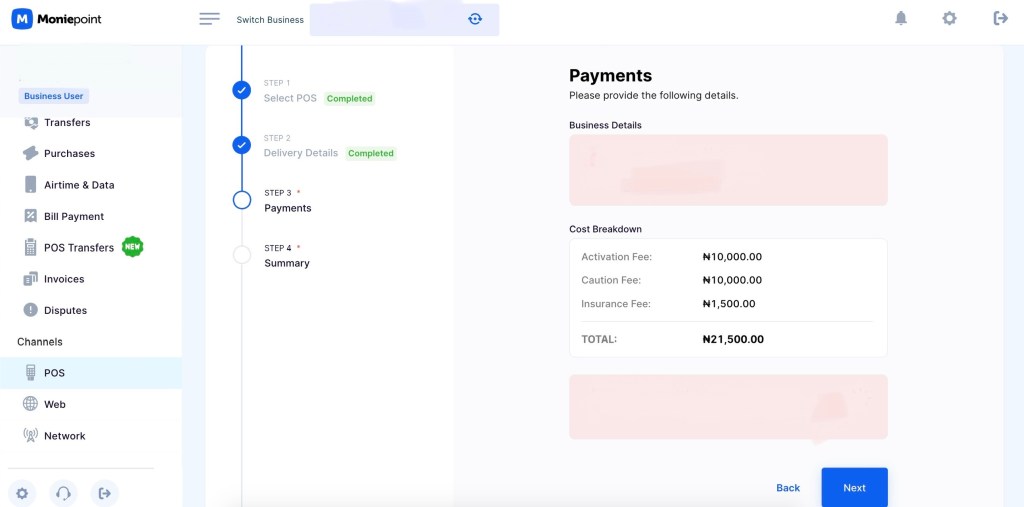1024x507 pixels.
Task: Click the POS Transfers calculator icon
Action: tap(31, 248)
